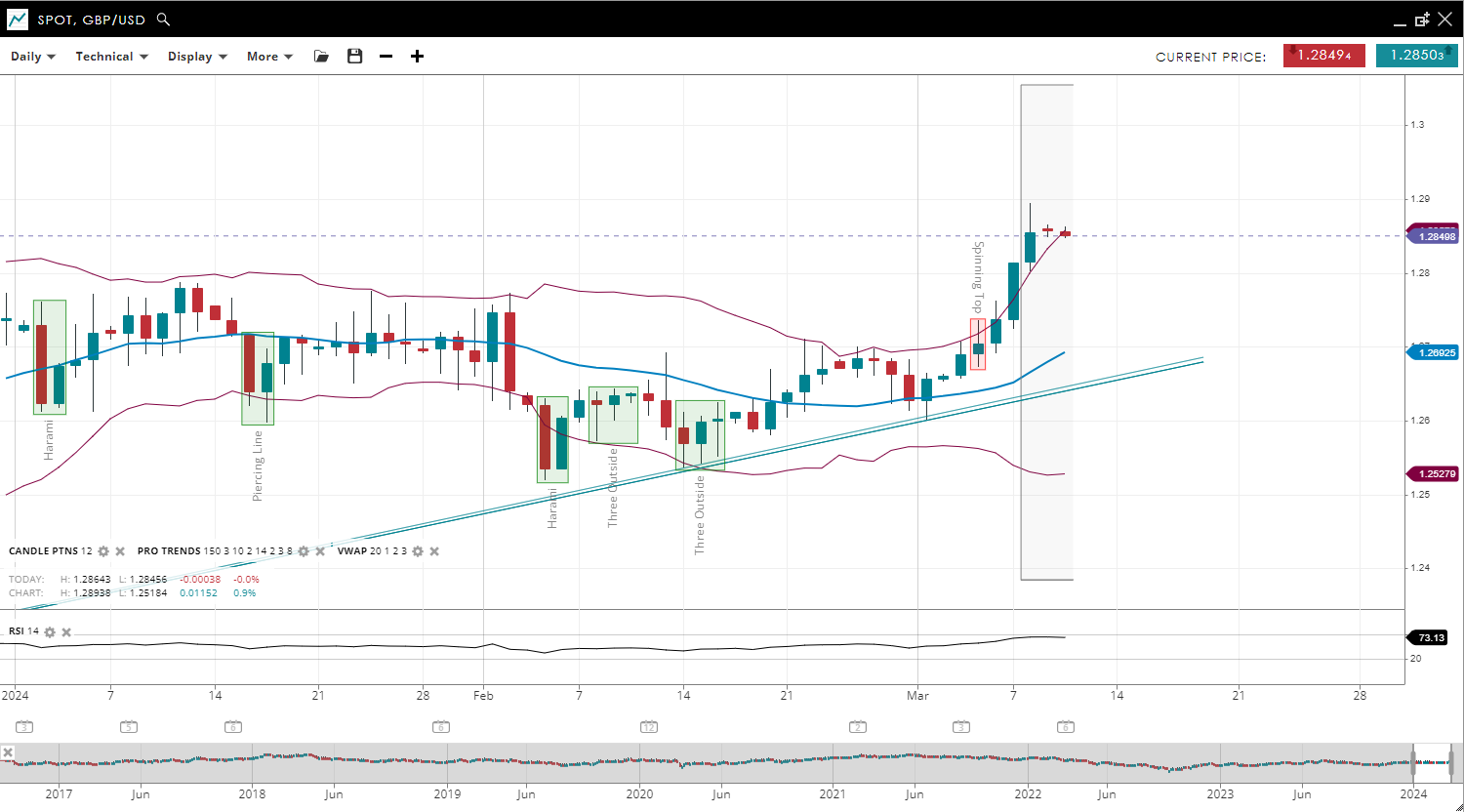
Task: Open the Technical dropdown menu
Action: point(111,57)
